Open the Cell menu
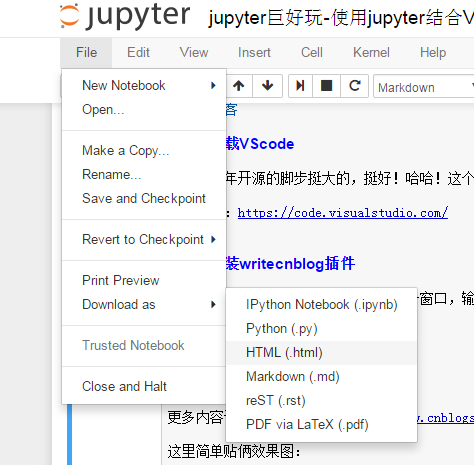The image size is (474, 465). click(x=312, y=53)
